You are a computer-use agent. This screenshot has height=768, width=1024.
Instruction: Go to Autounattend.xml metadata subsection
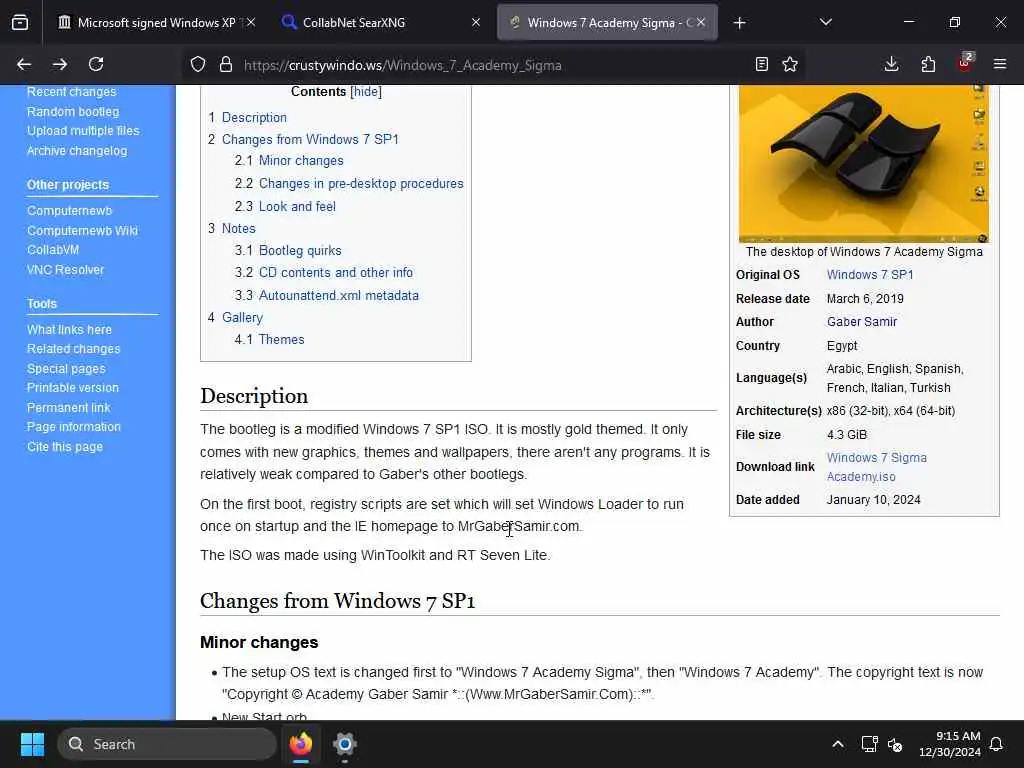pyautogui.click(x=338, y=295)
